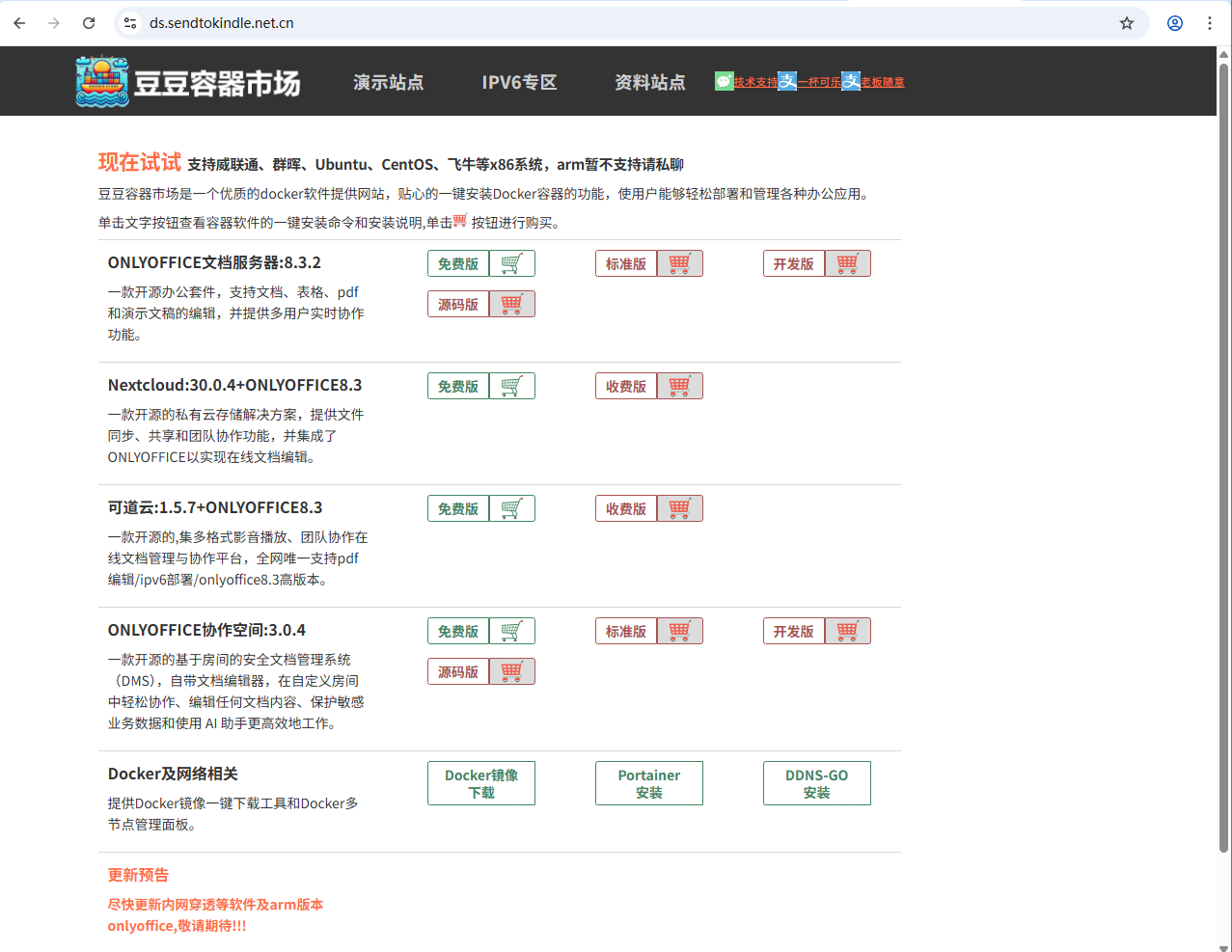Click the browser back arrow

19,23
